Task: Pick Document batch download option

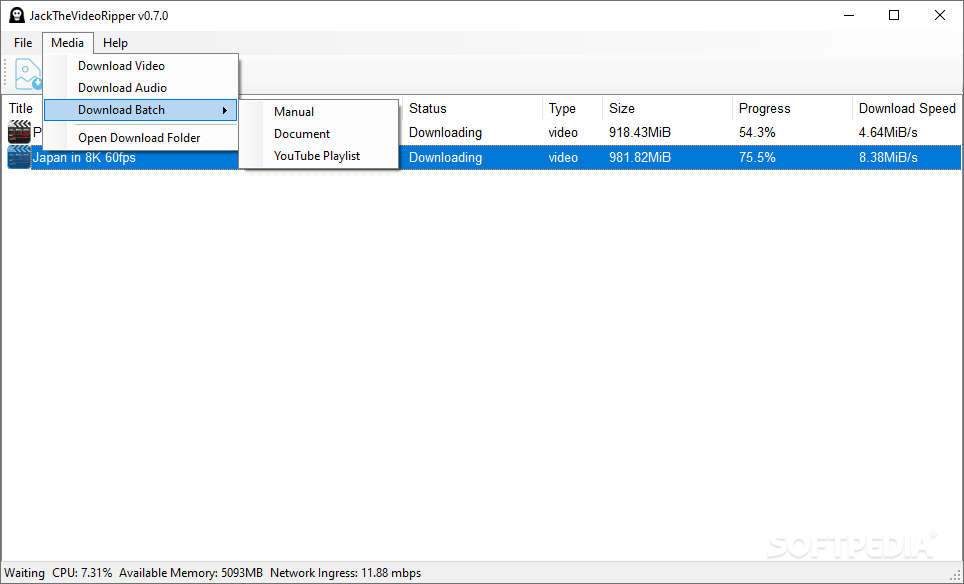Action: click(x=318, y=134)
